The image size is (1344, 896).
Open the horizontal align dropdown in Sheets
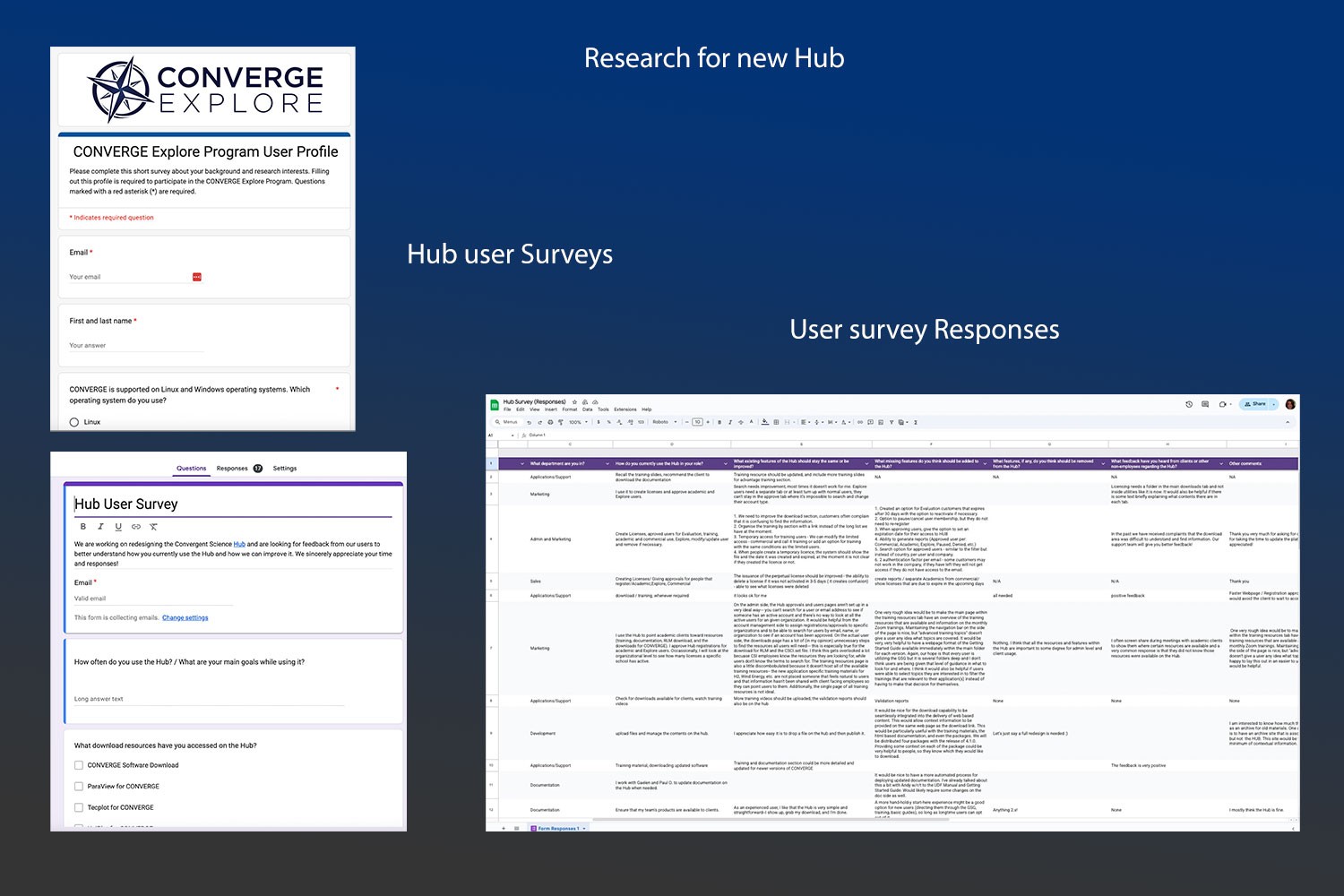coord(806,422)
